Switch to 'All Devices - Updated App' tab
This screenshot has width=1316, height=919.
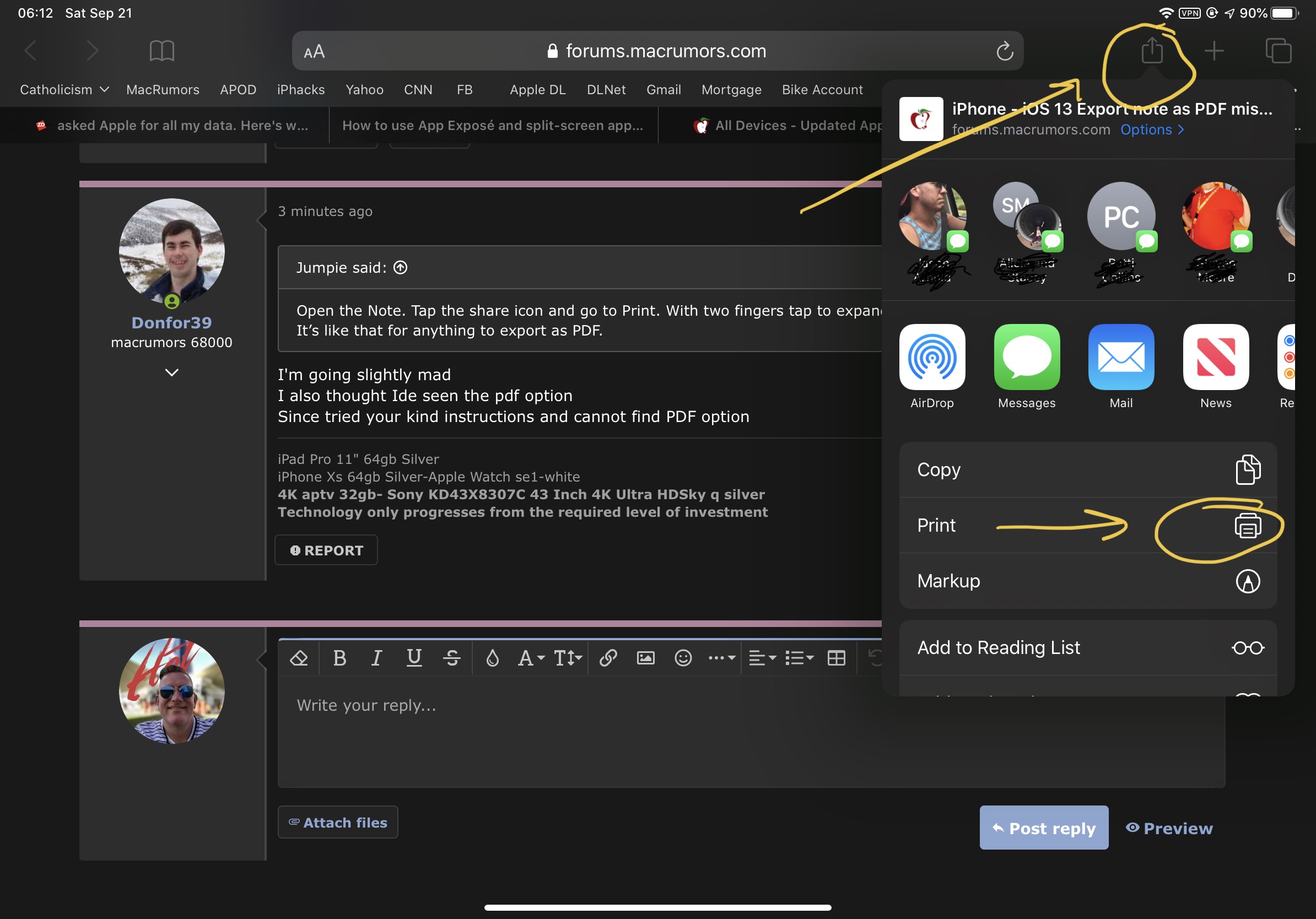tap(771, 126)
